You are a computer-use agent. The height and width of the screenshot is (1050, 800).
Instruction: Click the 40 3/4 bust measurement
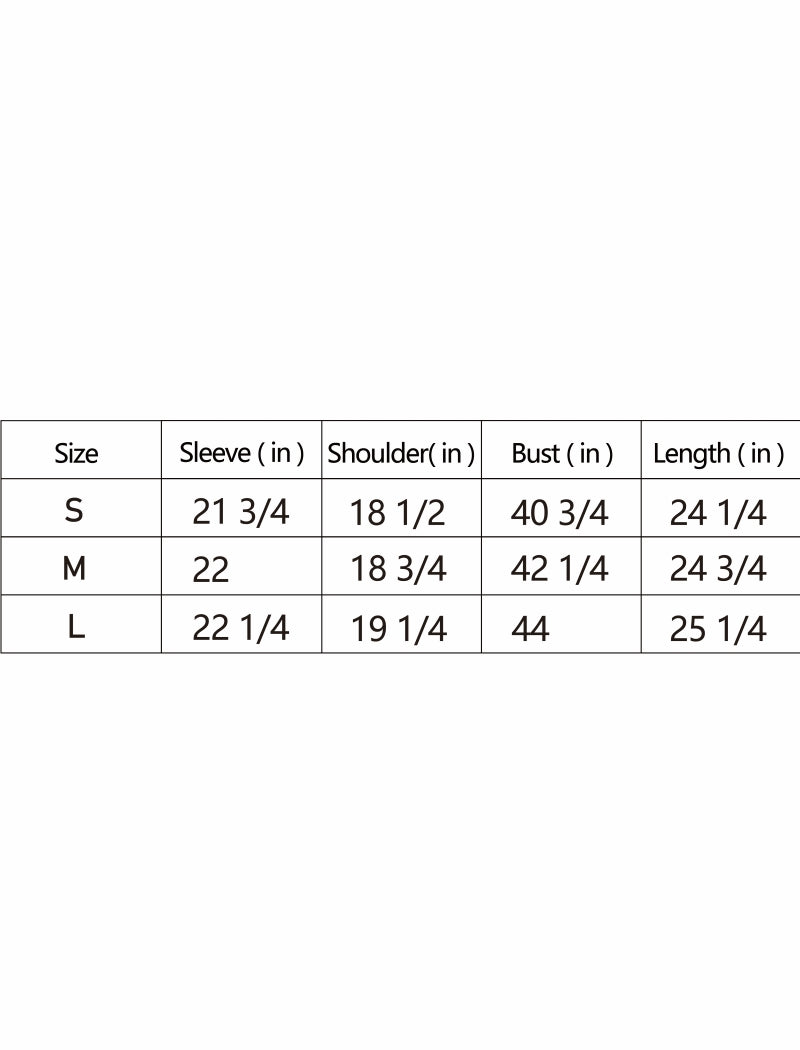pyautogui.click(x=559, y=513)
